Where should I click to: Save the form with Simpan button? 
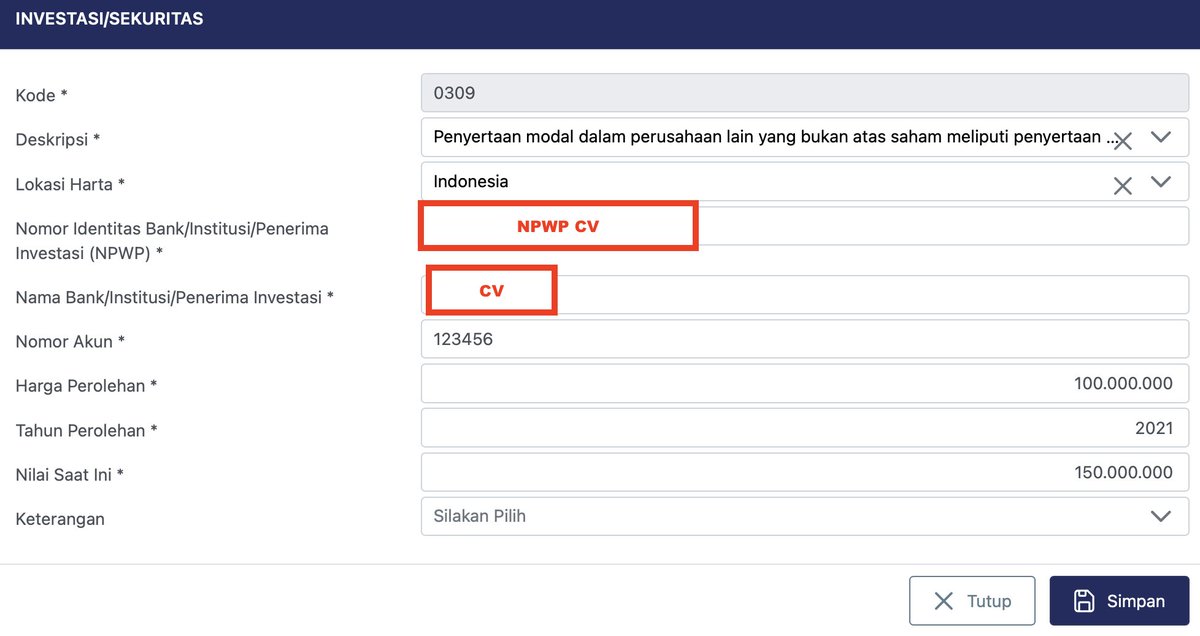(x=1119, y=601)
